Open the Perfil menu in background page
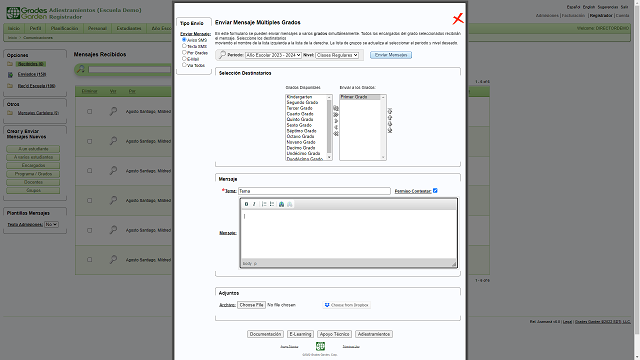Viewport: 640px width, 360px height. (x=36, y=28)
